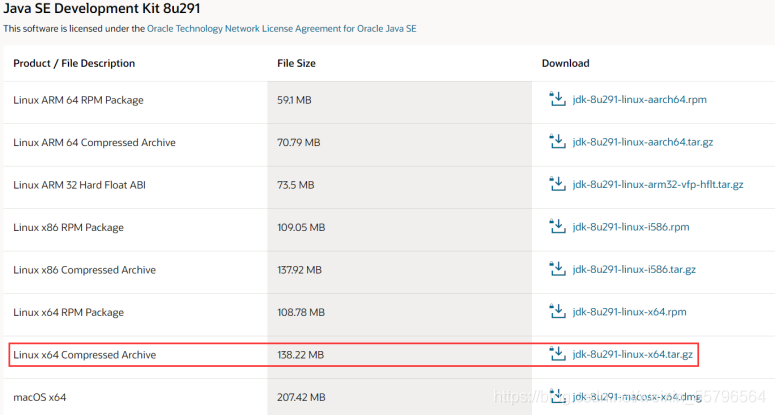Click download icon for jdk-8u291-linux-x64.rpm
The width and height of the screenshot is (775, 415).
tap(558, 311)
